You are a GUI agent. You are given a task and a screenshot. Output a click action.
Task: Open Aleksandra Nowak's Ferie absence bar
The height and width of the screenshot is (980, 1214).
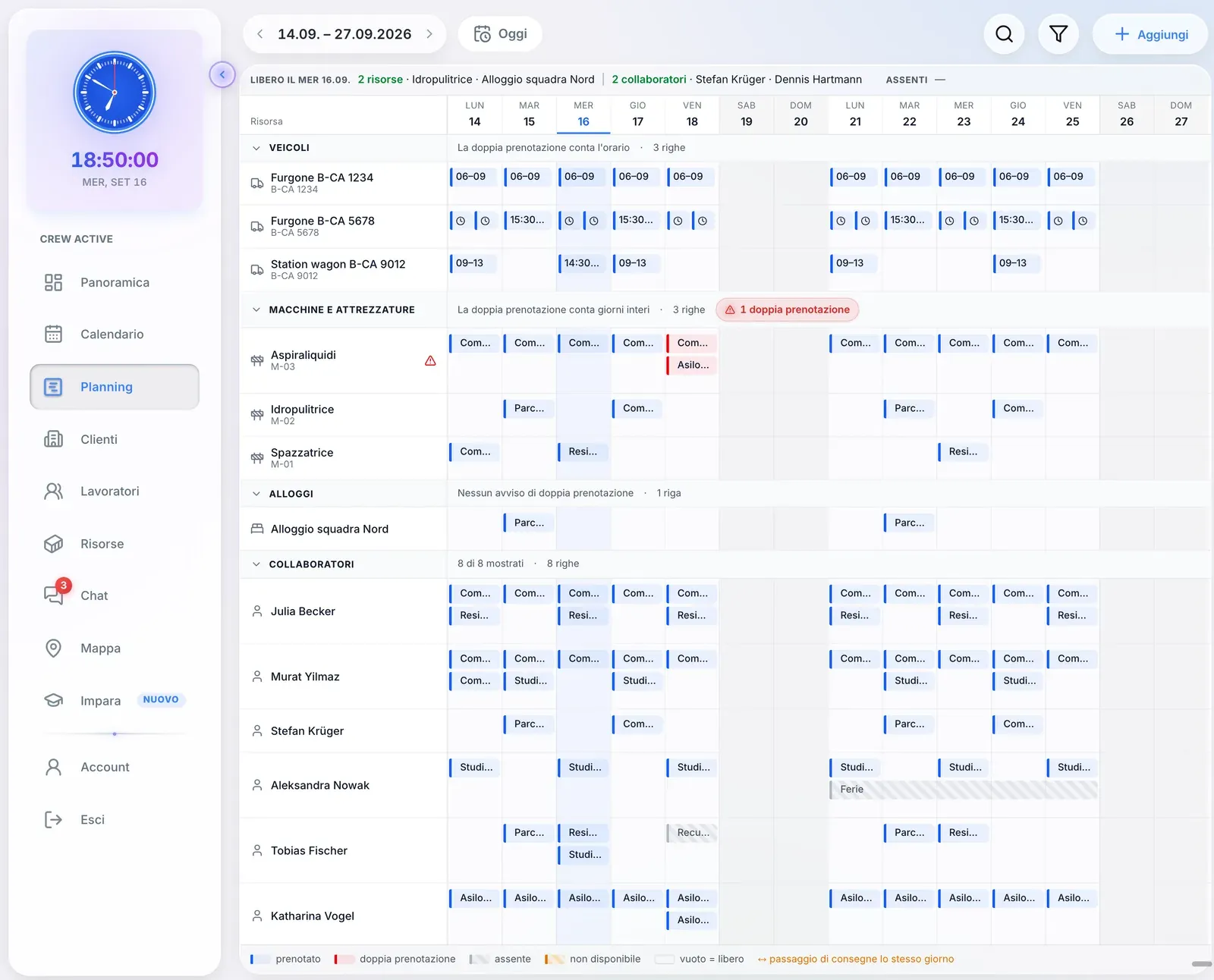coord(964,790)
